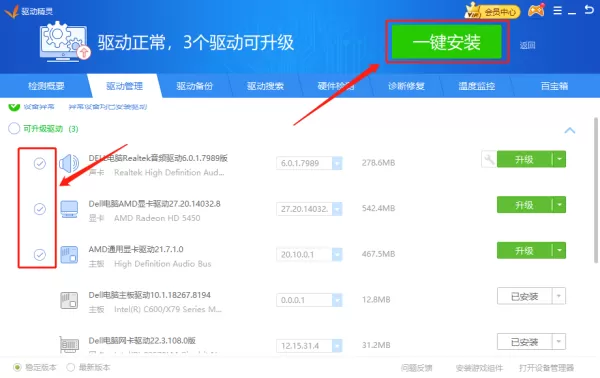Open the 问题反馈 link
The width and height of the screenshot is (600, 378).
416,368
